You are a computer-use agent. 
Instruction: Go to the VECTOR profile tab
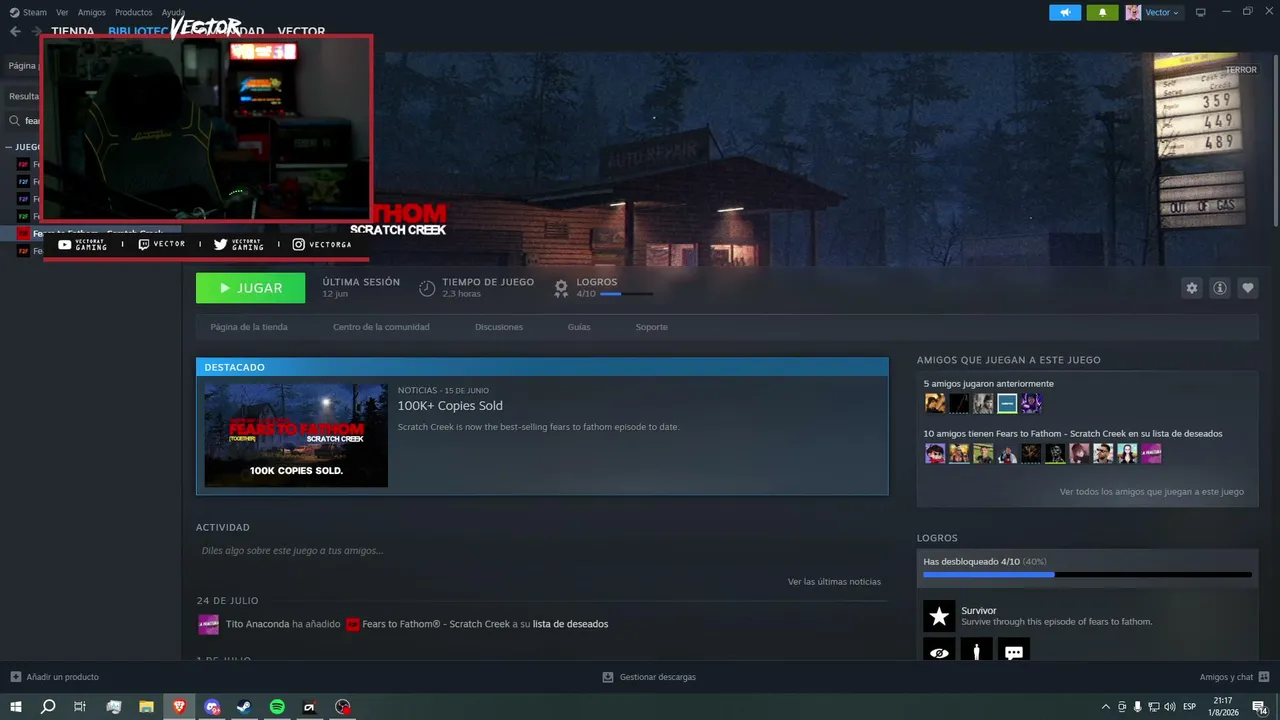click(301, 31)
